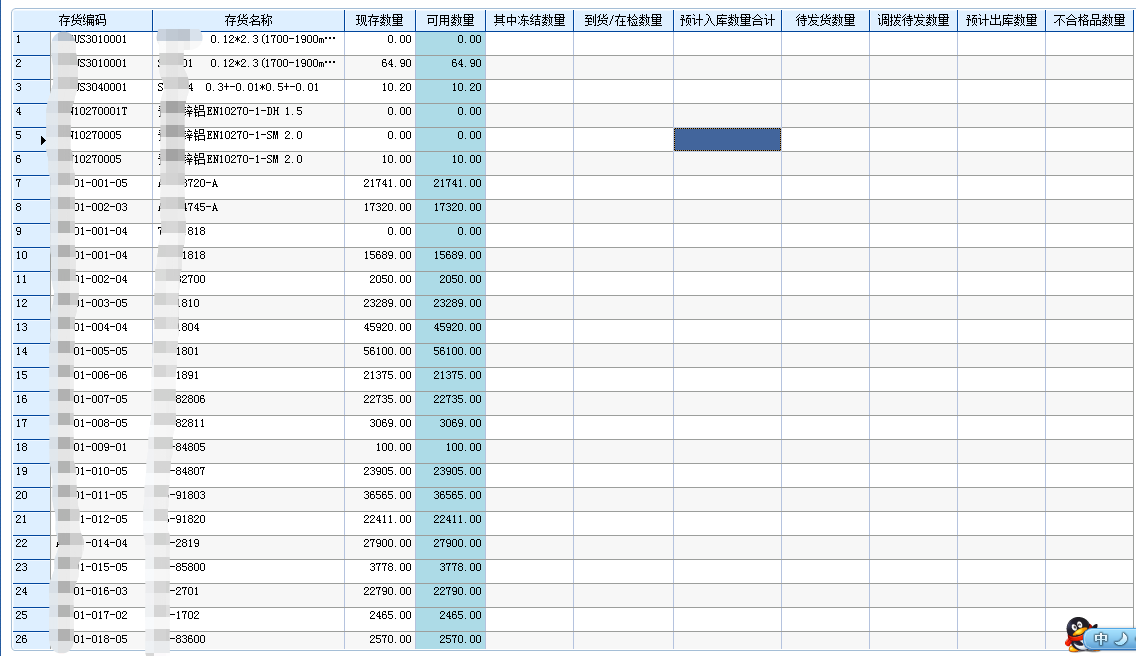Click the row 5 current-row arrow indicator
Screen dimensions: 1136x656
(x=43, y=140)
